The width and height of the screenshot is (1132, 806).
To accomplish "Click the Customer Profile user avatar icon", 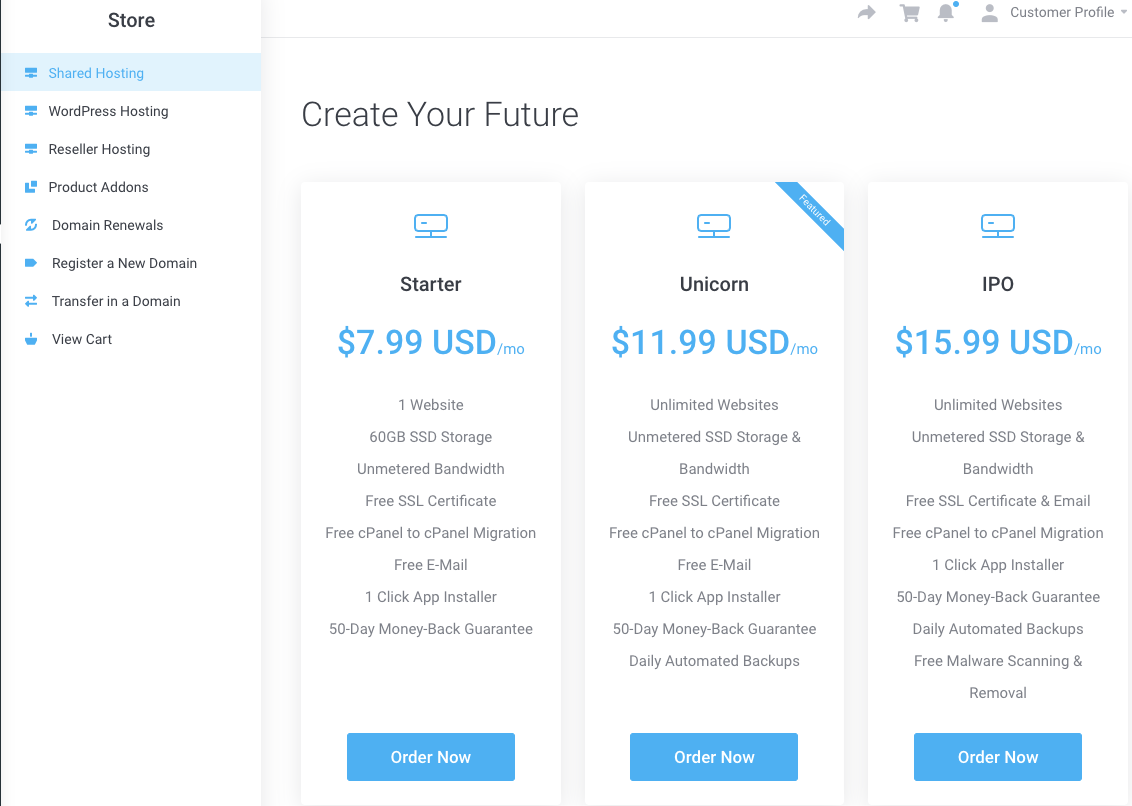I will pos(989,13).
